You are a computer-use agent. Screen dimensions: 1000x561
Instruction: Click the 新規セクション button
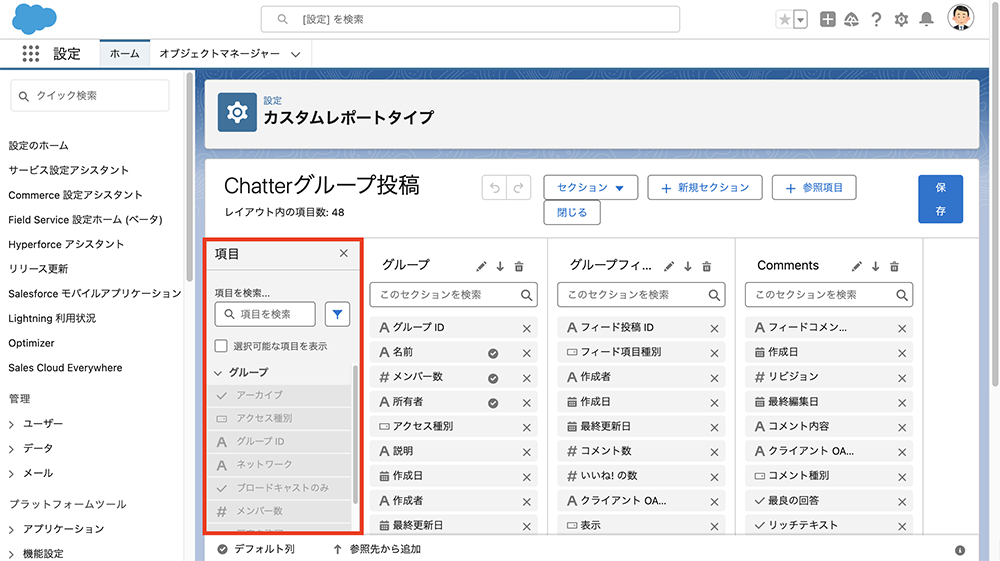click(x=705, y=187)
